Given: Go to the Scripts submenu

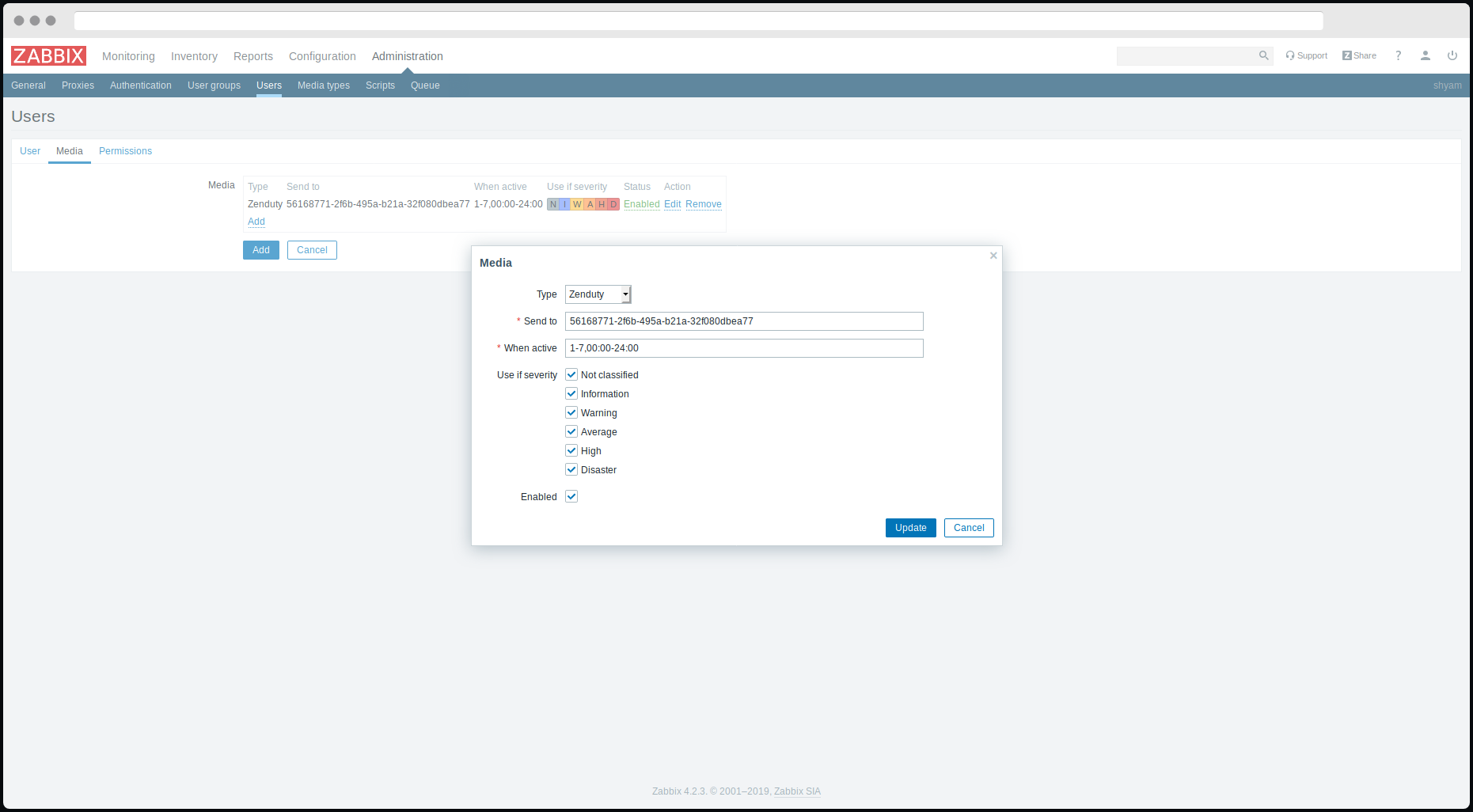Looking at the screenshot, I should (380, 85).
